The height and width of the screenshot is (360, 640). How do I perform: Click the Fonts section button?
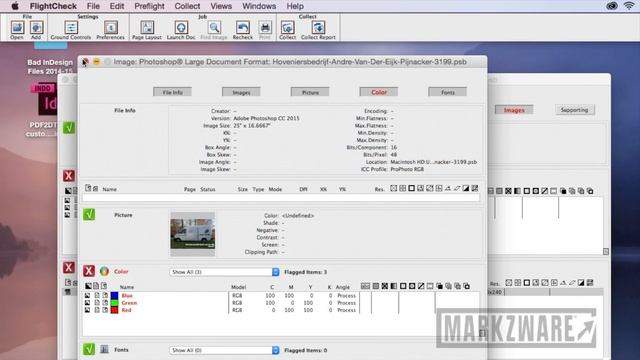click(x=447, y=92)
